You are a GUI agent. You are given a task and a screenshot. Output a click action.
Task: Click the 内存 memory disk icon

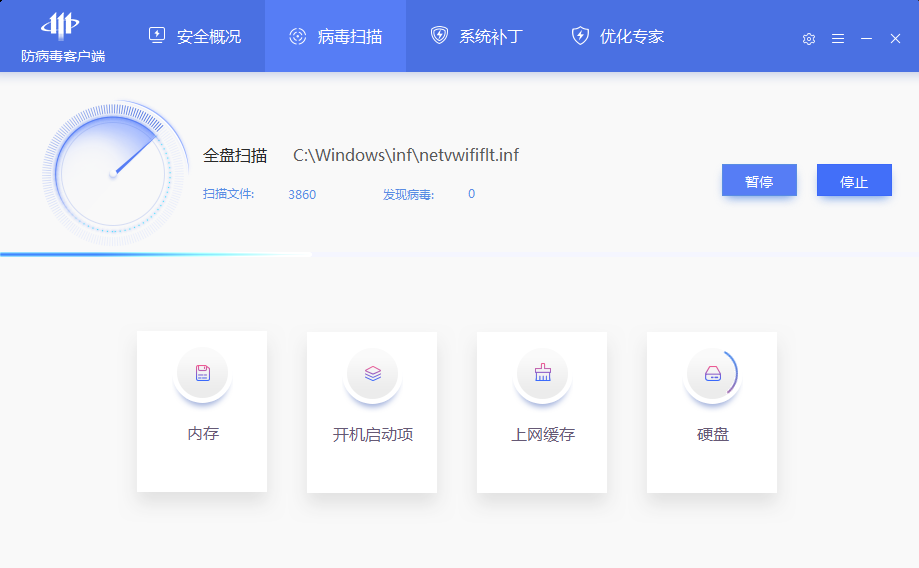(x=202, y=374)
